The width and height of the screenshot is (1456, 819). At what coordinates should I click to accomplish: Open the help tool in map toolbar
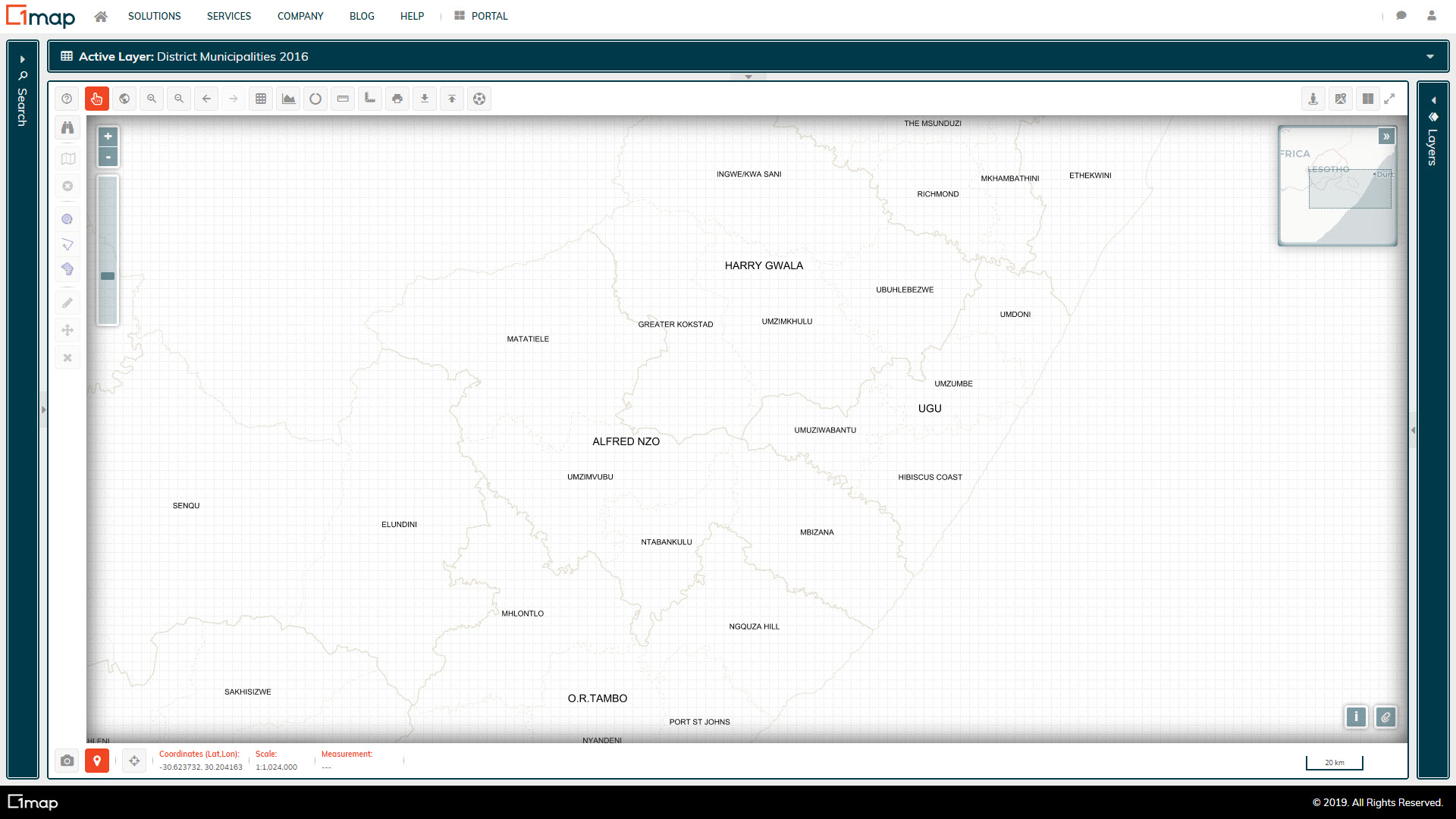click(67, 99)
